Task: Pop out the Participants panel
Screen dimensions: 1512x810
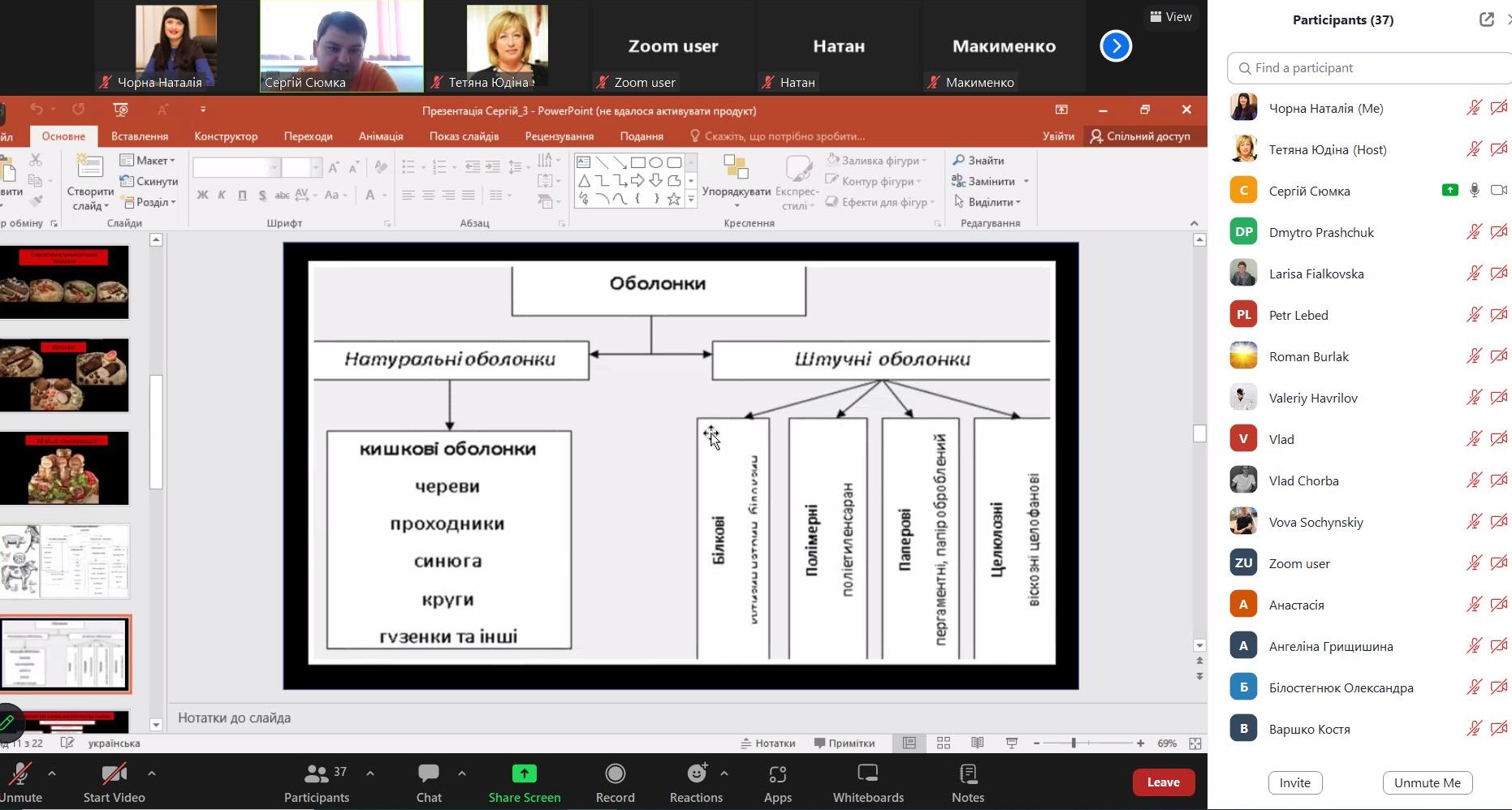Action: click(x=1486, y=20)
